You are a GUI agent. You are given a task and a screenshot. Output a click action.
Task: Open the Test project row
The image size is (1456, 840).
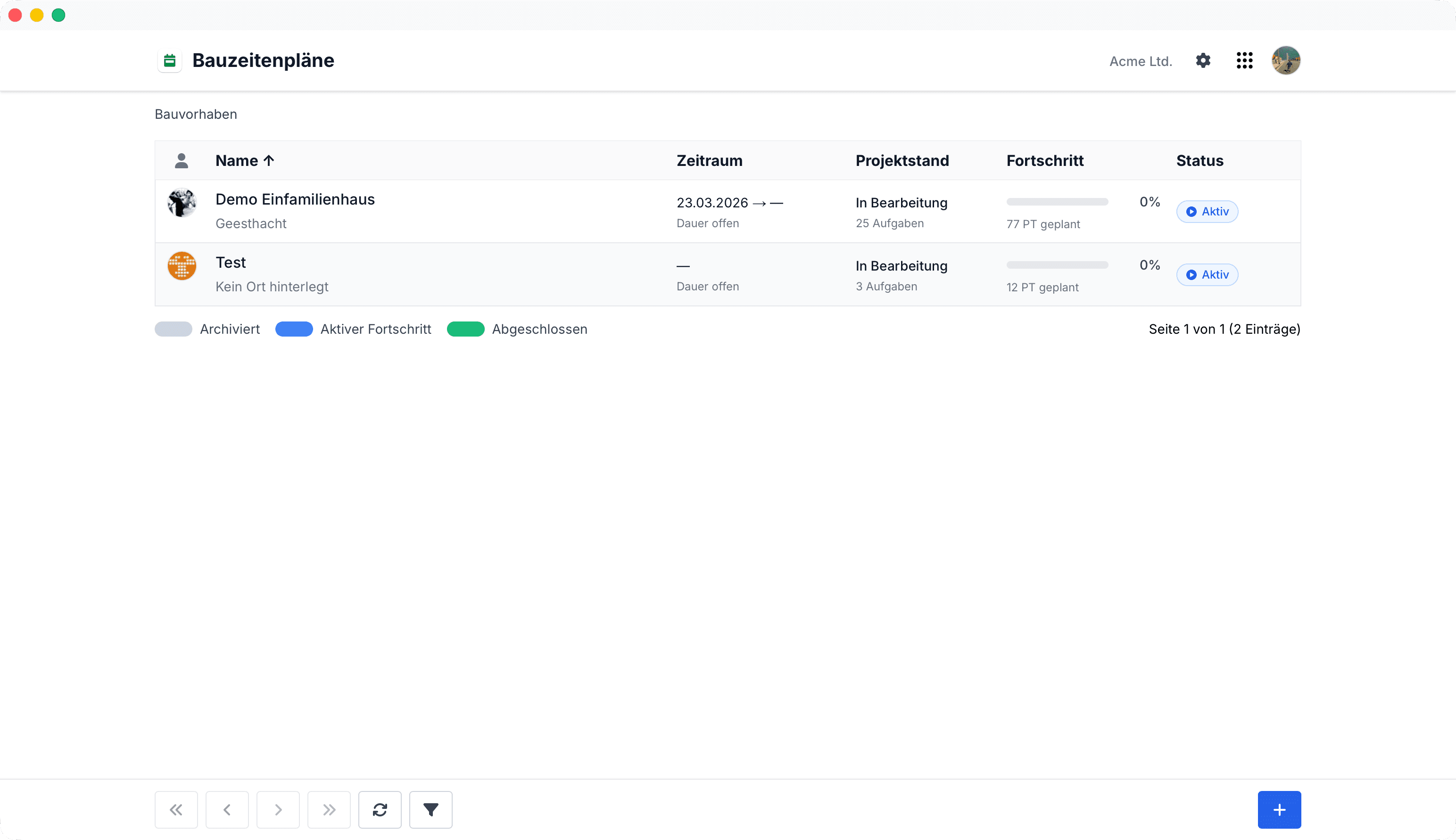pos(727,274)
